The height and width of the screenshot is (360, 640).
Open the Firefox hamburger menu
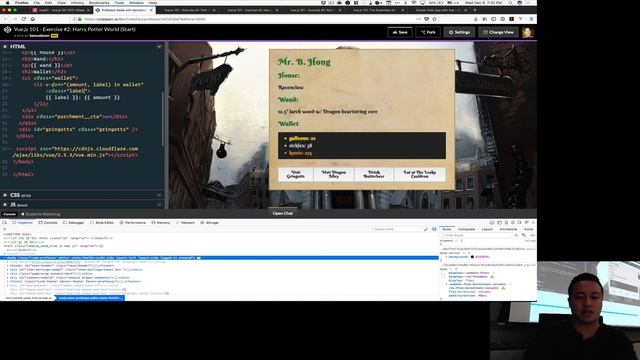531,19
